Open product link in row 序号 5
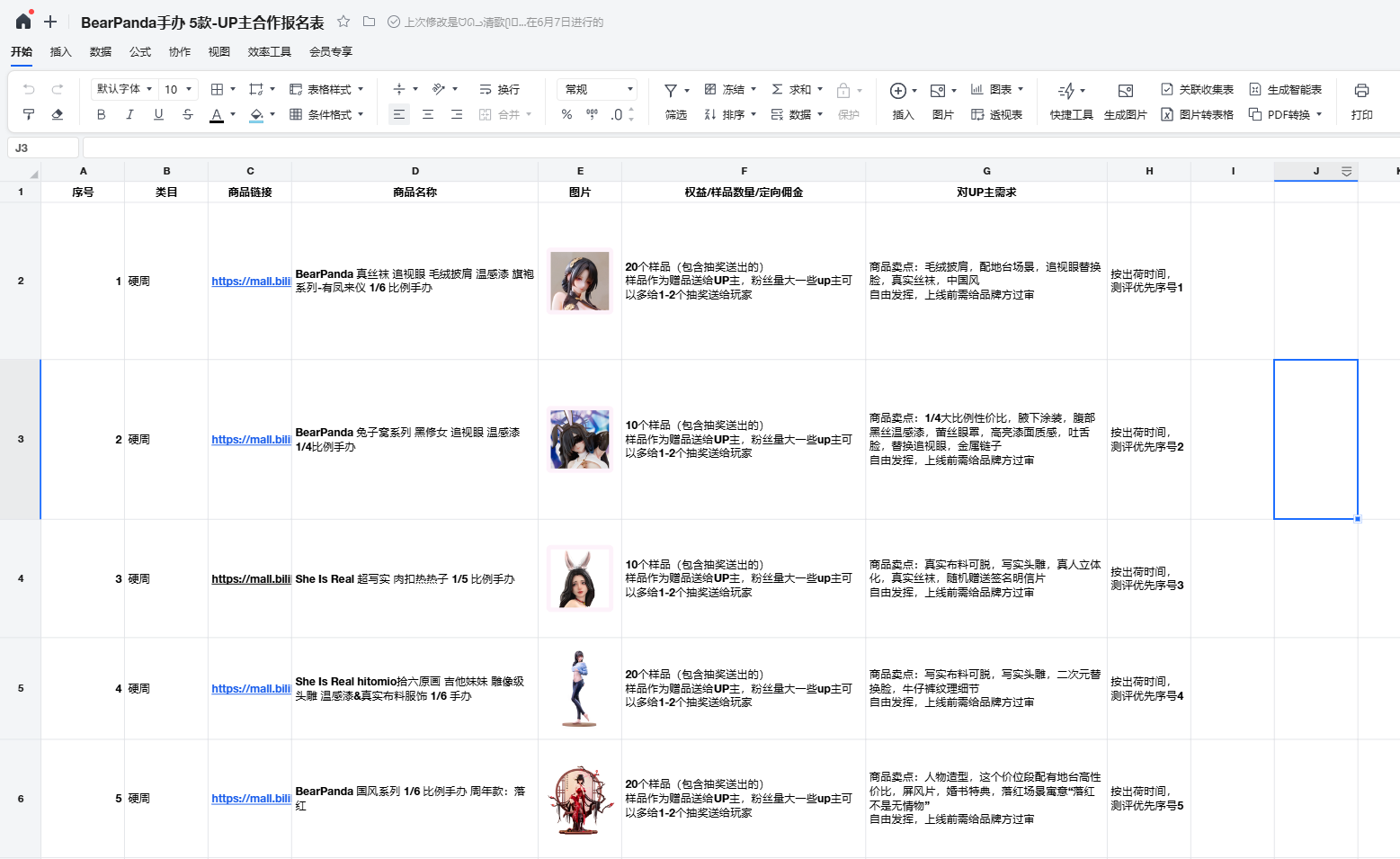Viewport: 1400px width, 859px height. point(251,798)
